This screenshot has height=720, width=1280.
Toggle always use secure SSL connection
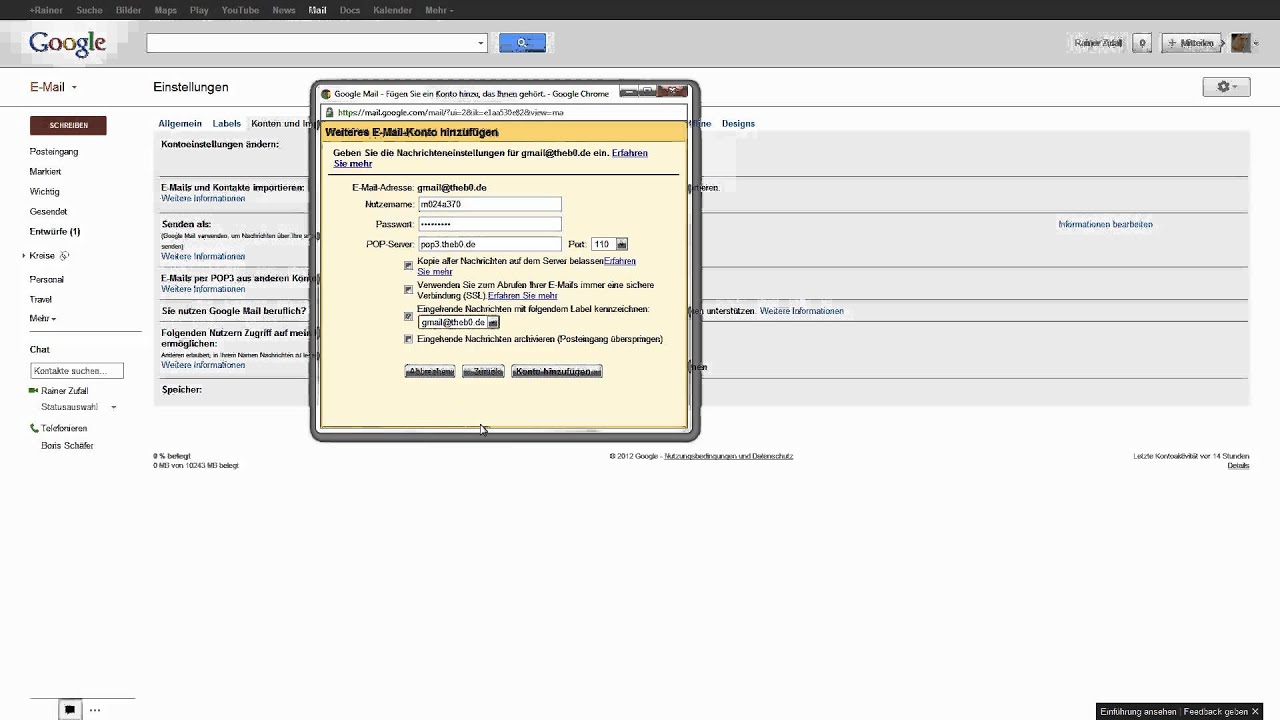tap(408, 290)
